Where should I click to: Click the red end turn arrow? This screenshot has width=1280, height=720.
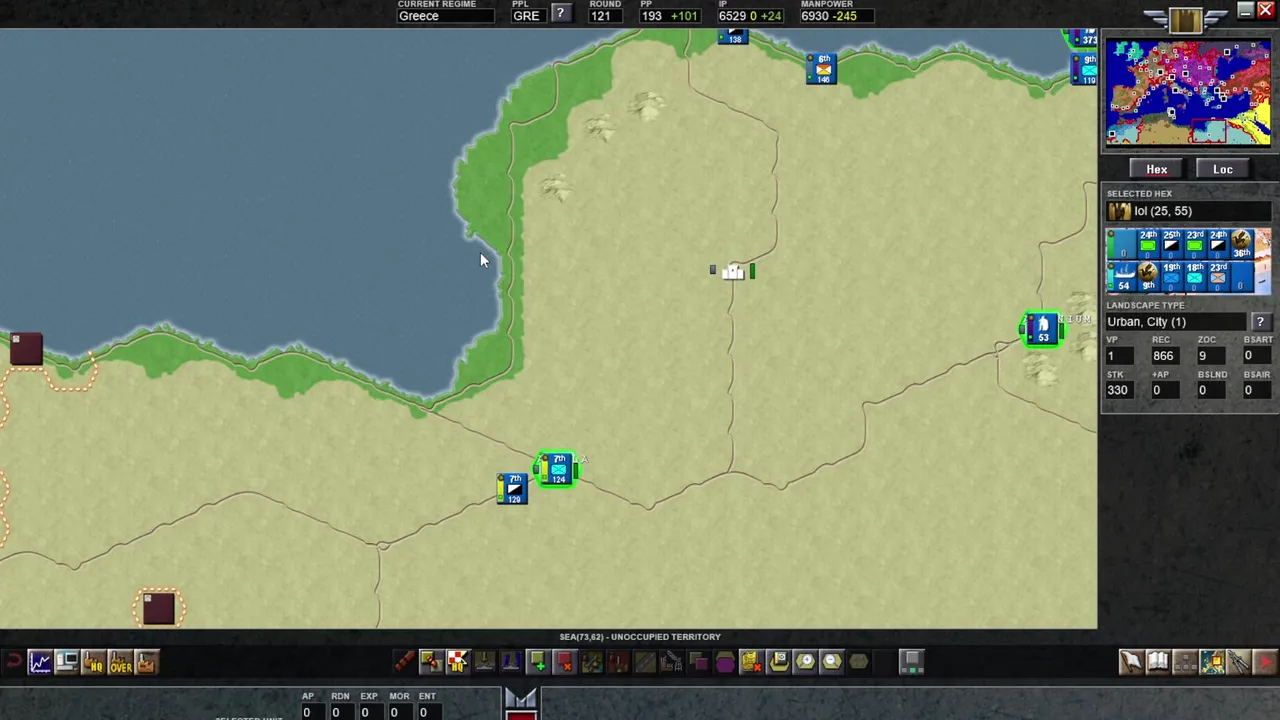[1265, 662]
